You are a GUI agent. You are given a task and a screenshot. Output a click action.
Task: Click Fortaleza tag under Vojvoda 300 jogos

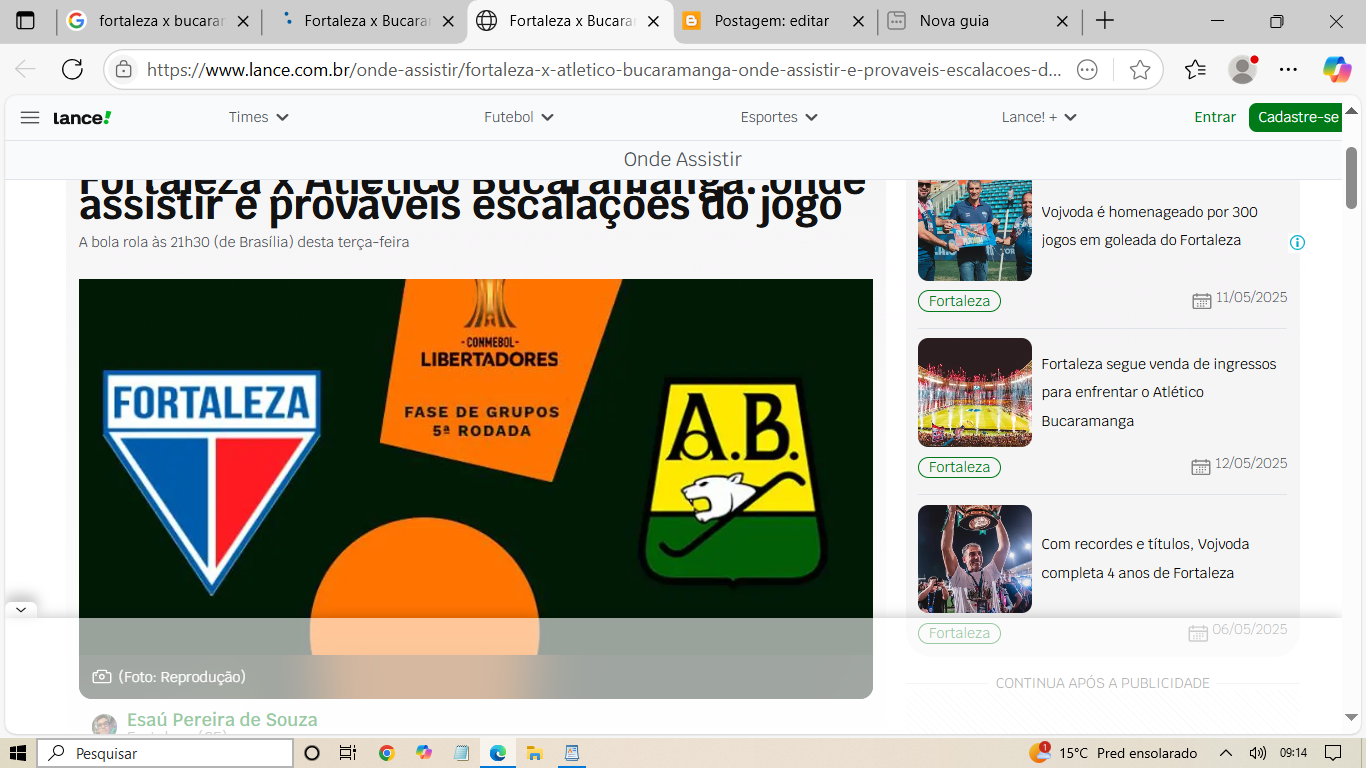(959, 301)
